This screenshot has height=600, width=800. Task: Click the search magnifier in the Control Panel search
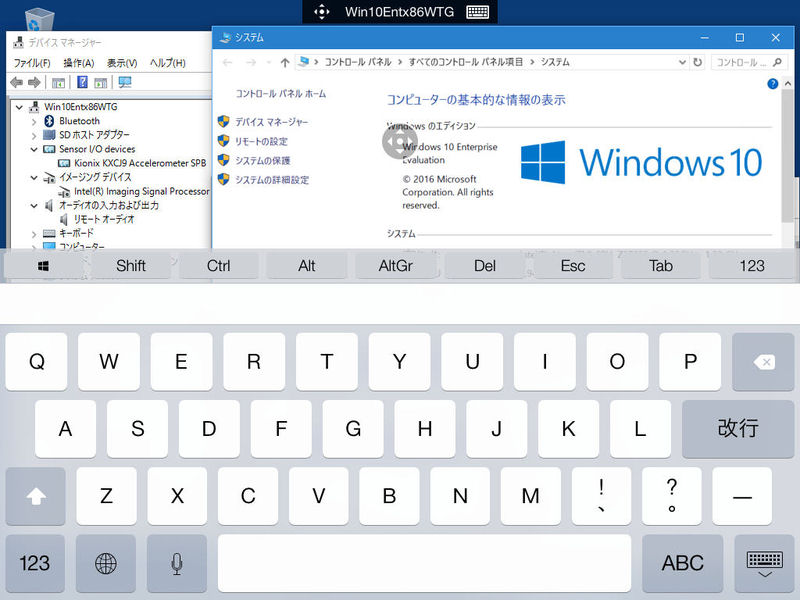777,62
